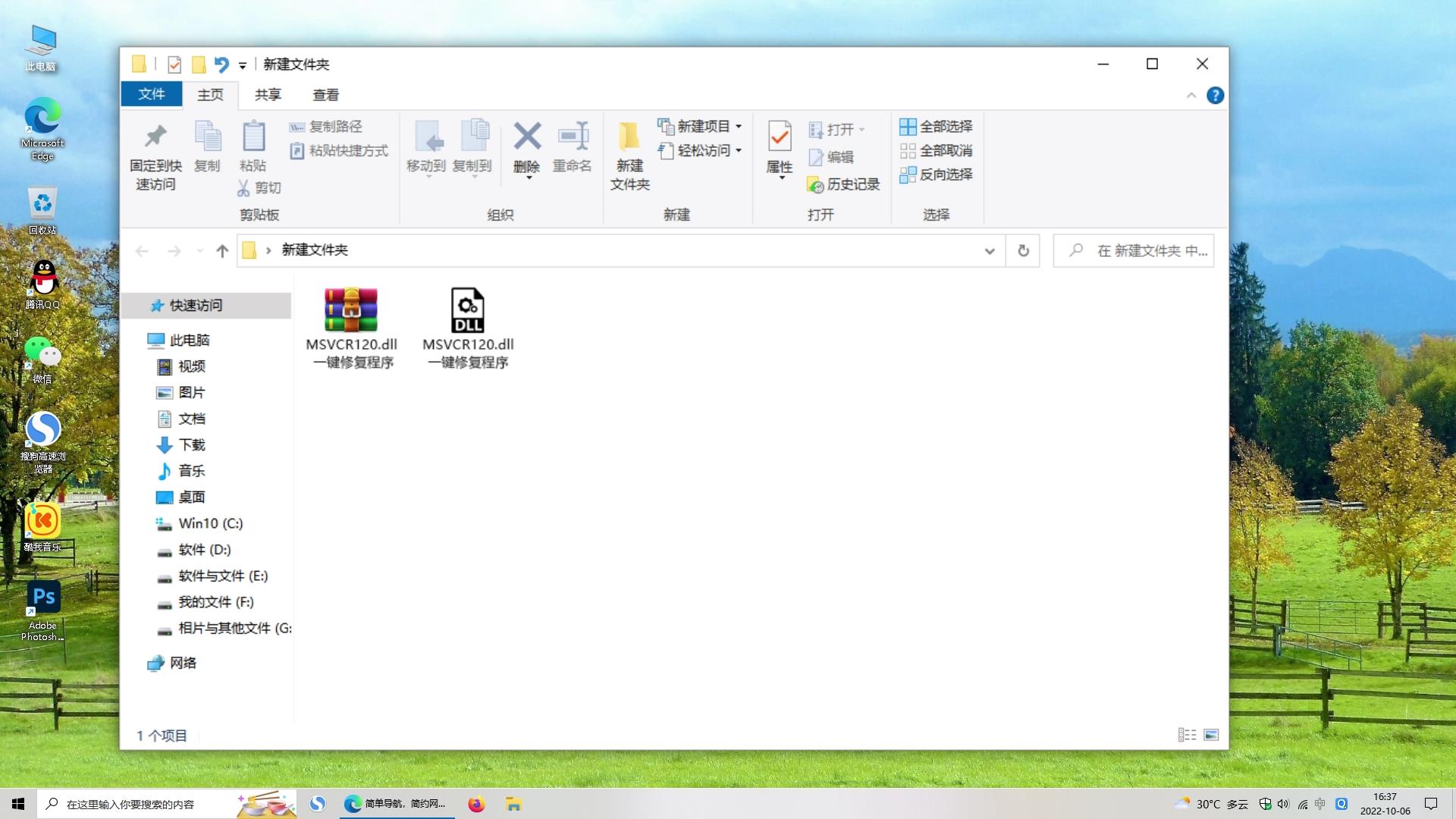
Task: Switch to details view in status bar
Action: (x=1187, y=735)
